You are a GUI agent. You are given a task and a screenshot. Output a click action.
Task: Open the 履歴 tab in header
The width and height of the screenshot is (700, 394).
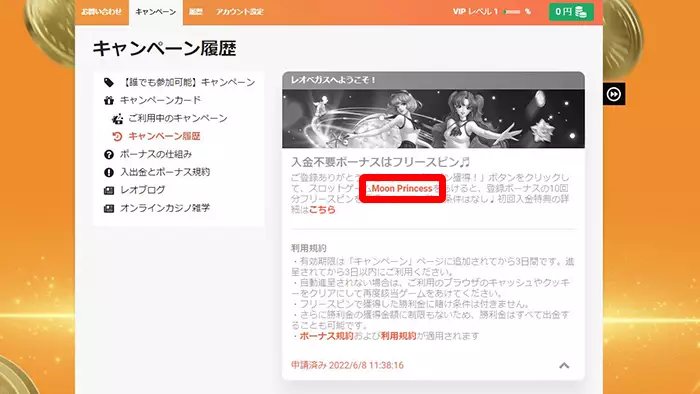pos(196,12)
